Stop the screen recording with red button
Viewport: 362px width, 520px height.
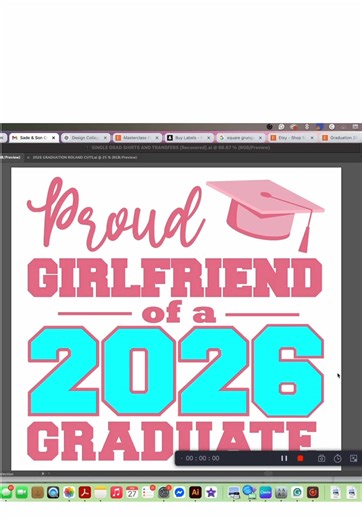(300, 458)
